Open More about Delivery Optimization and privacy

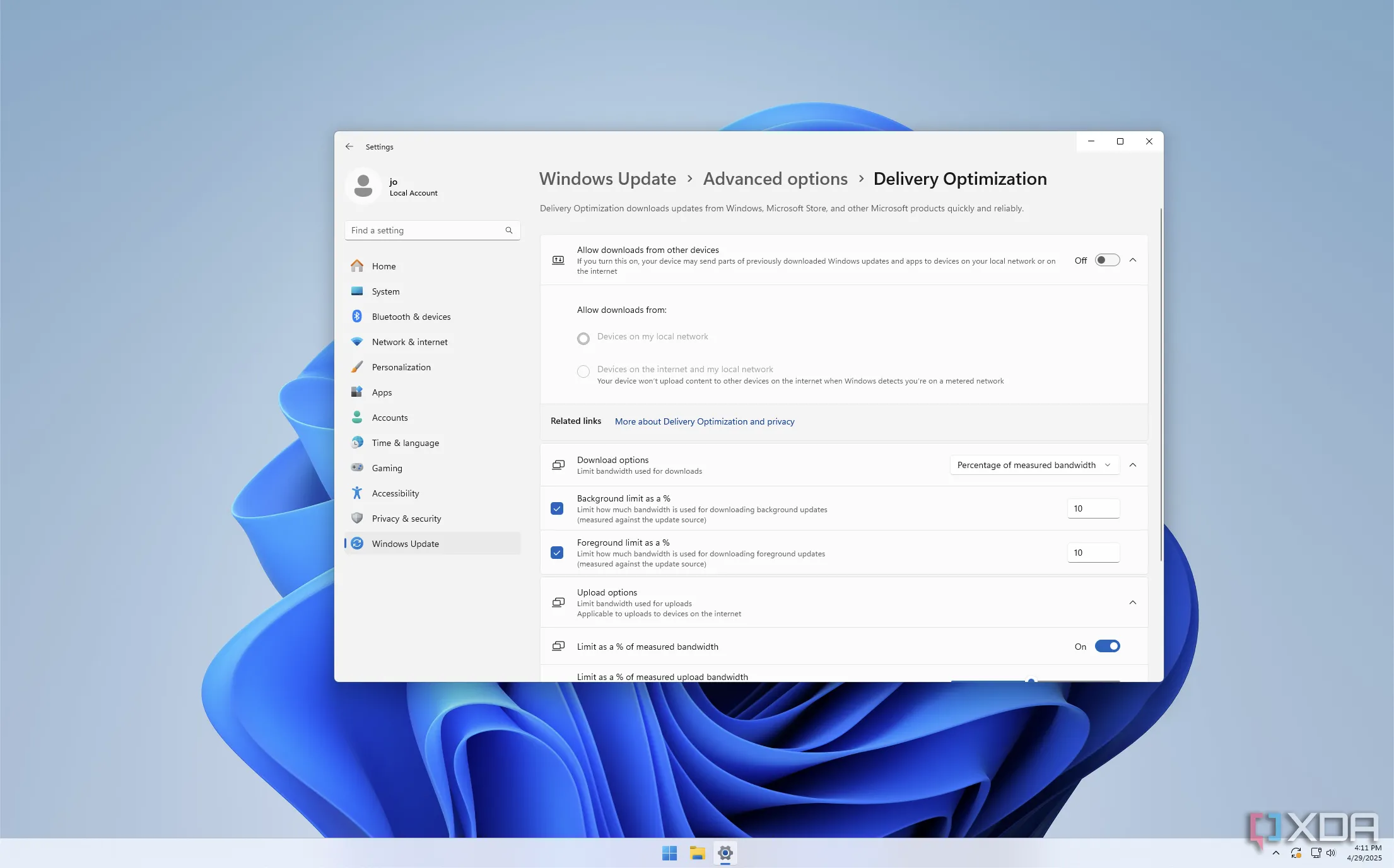pyautogui.click(x=704, y=421)
